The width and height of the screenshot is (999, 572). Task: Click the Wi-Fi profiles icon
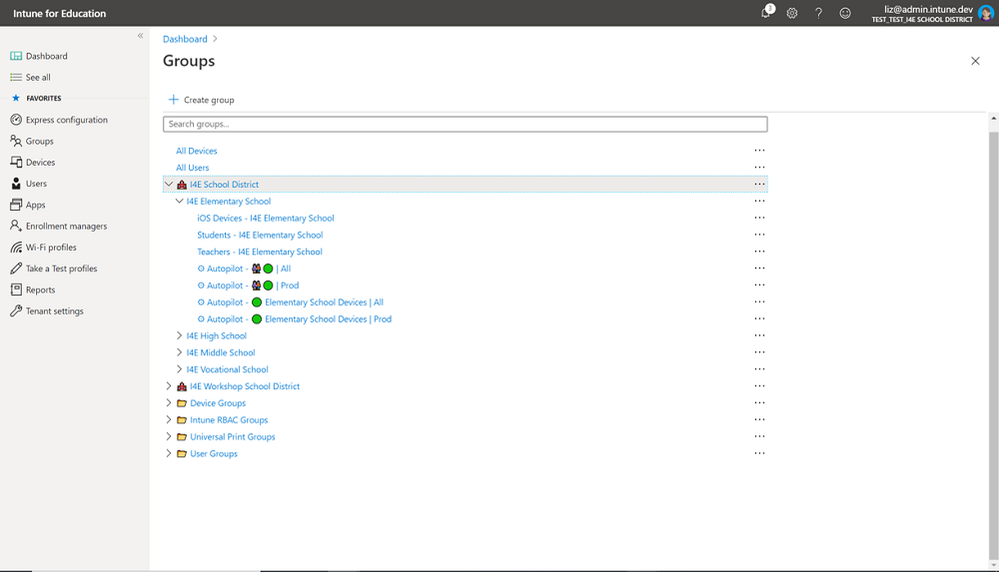pyautogui.click(x=16, y=247)
